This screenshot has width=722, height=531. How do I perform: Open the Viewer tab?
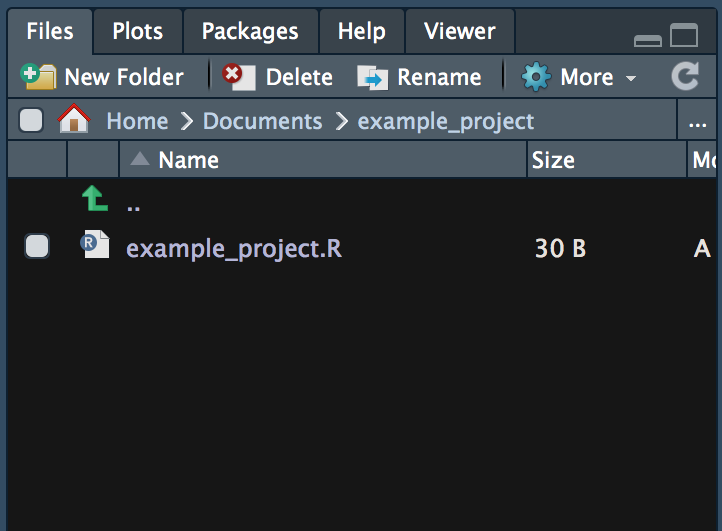coord(460,31)
